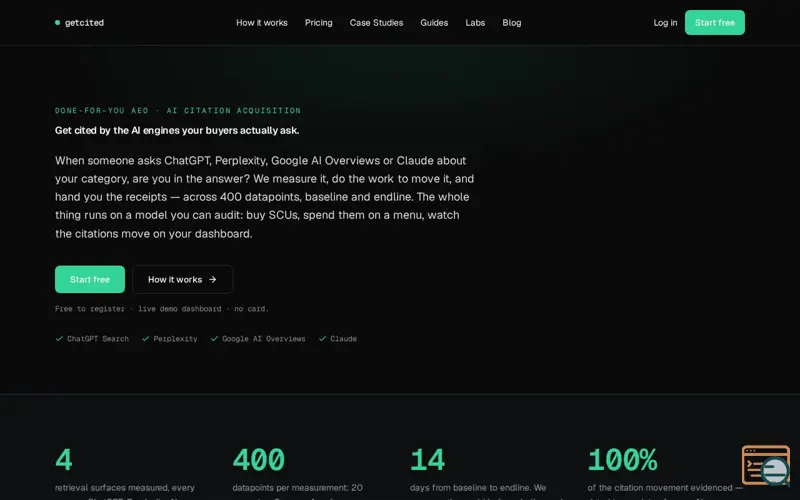Click the green dot logo icon
This screenshot has width=800, height=500.
[57, 22]
